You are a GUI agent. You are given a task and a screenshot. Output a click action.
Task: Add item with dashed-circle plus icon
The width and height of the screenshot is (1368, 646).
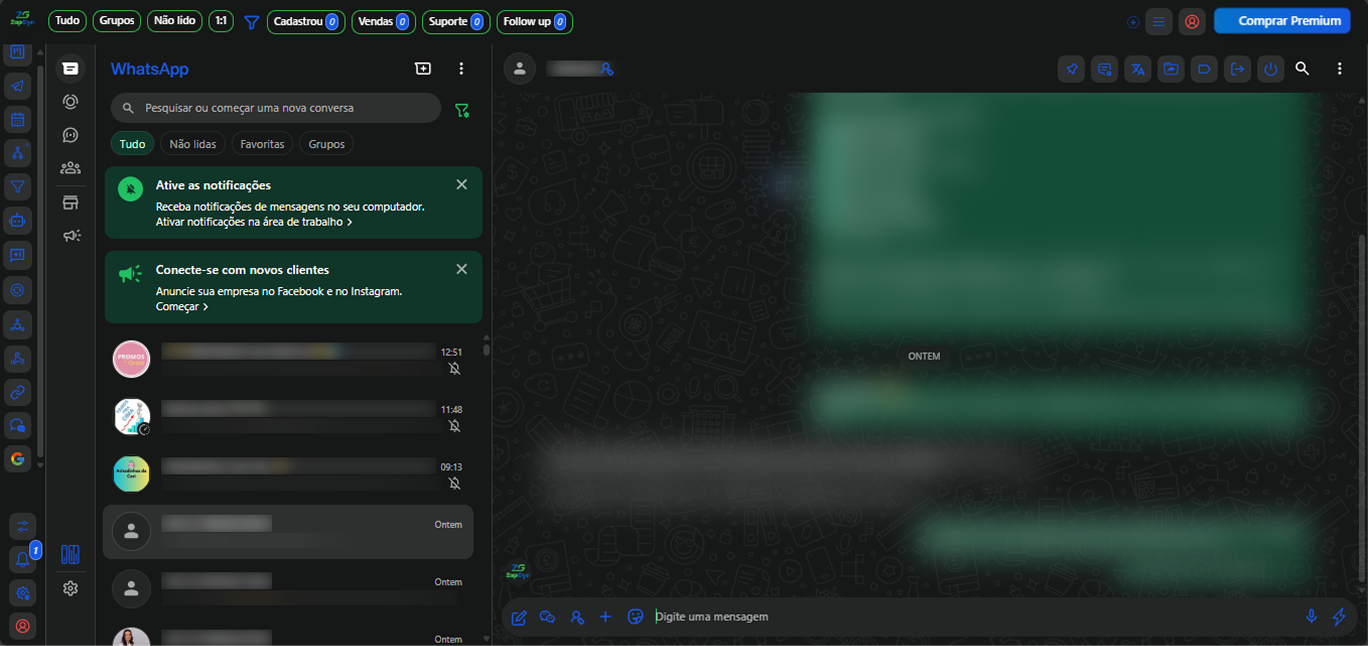(x=1133, y=21)
